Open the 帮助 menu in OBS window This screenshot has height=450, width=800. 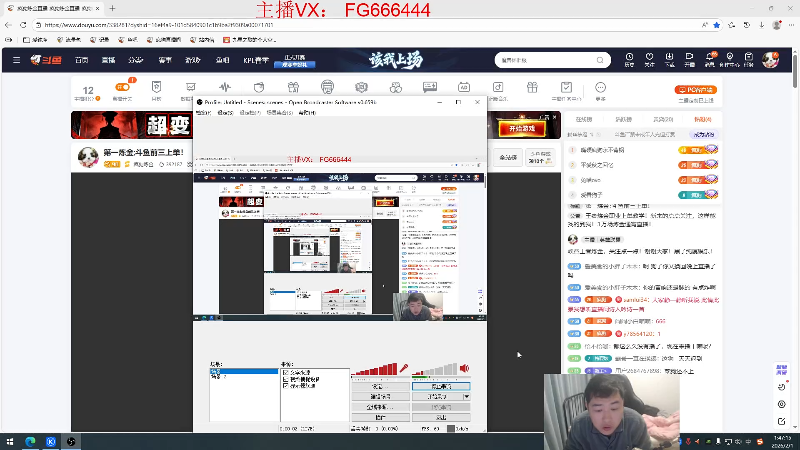pos(307,113)
